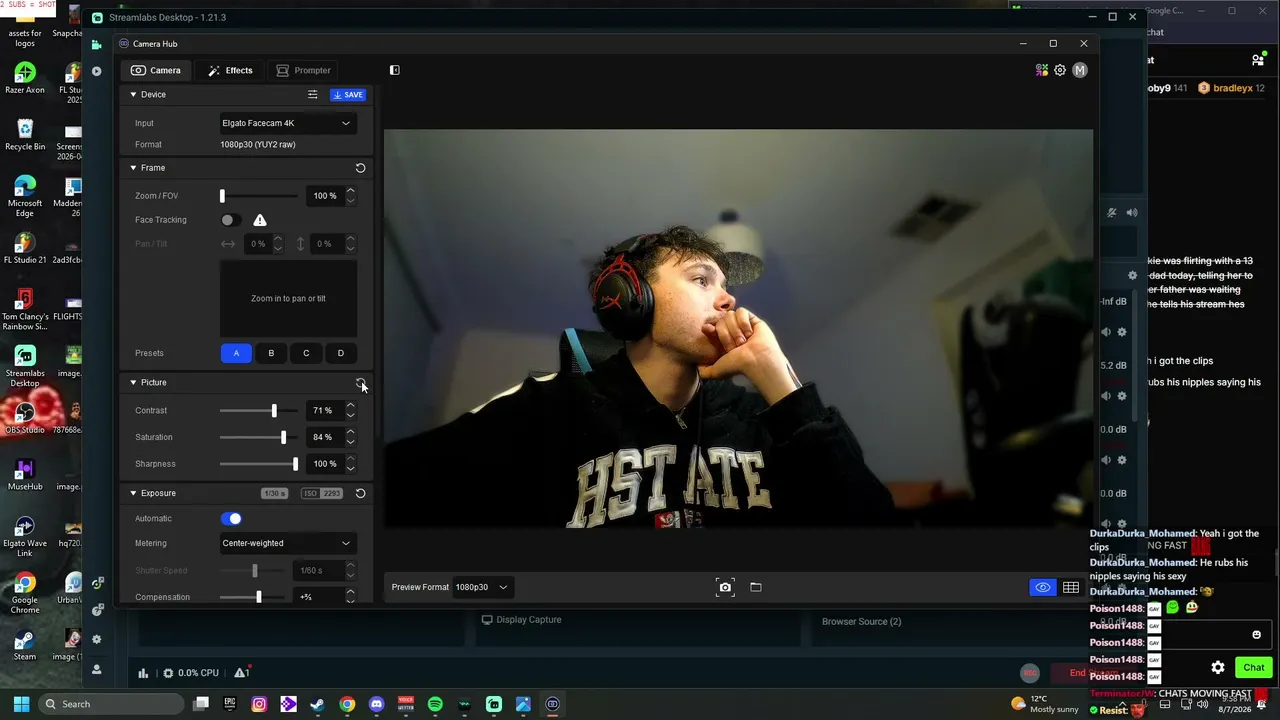This screenshot has height=720, width=1280.
Task: Collapse the Frame section
Action: (133, 168)
